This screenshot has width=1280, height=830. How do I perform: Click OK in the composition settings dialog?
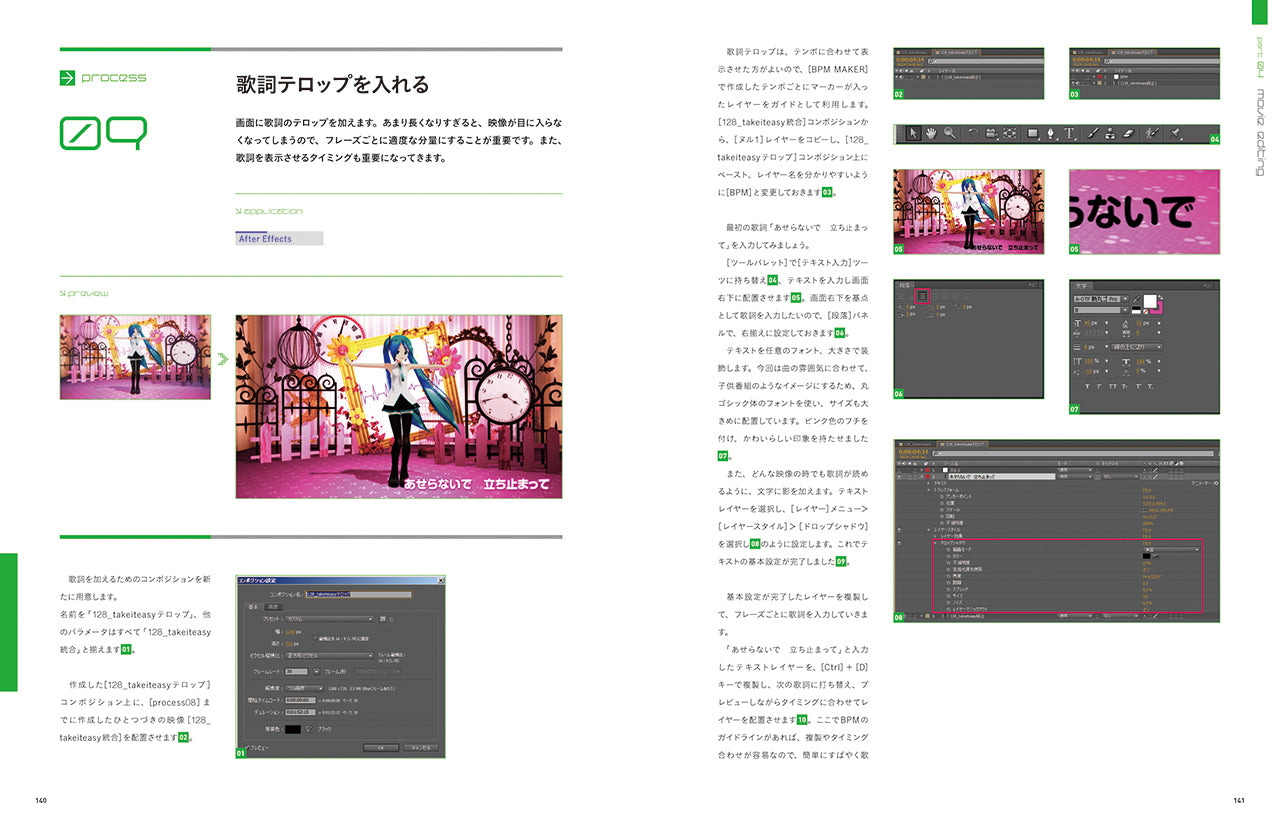pos(380,747)
